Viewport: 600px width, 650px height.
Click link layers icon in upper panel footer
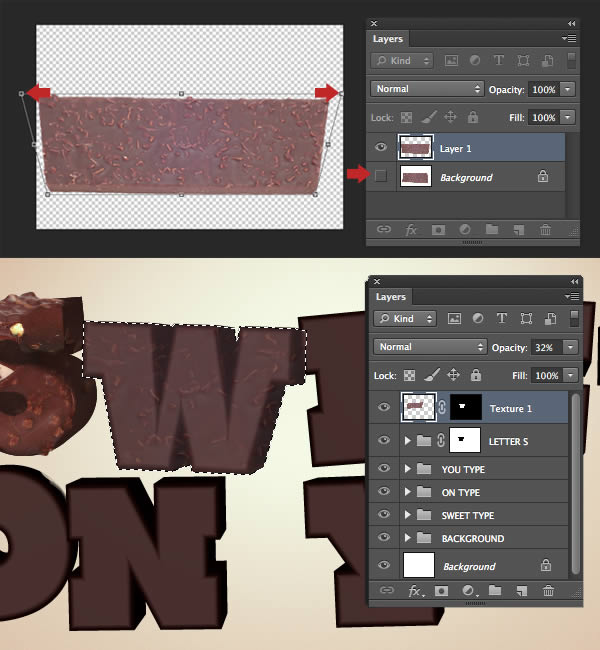(x=384, y=229)
